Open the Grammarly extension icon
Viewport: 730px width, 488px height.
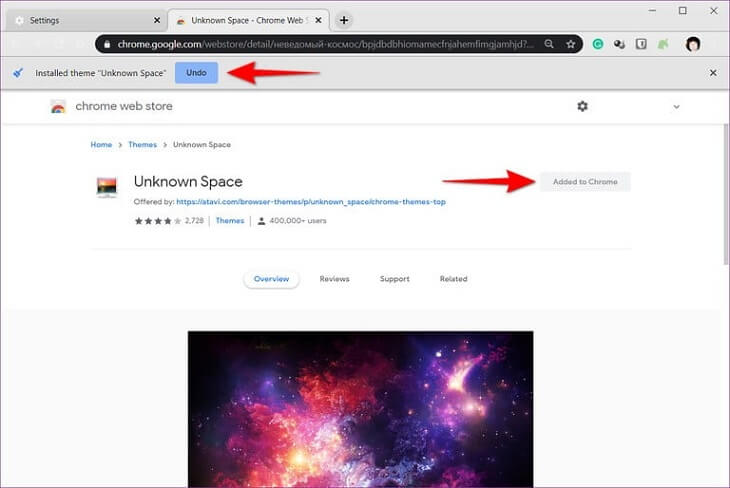pos(598,44)
